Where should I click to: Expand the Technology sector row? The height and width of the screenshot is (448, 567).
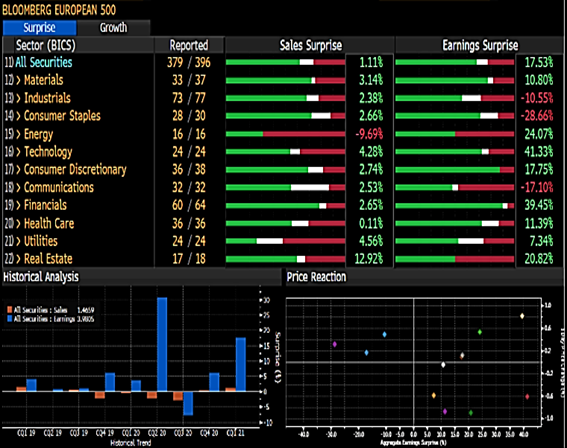pyautogui.click(x=19, y=152)
